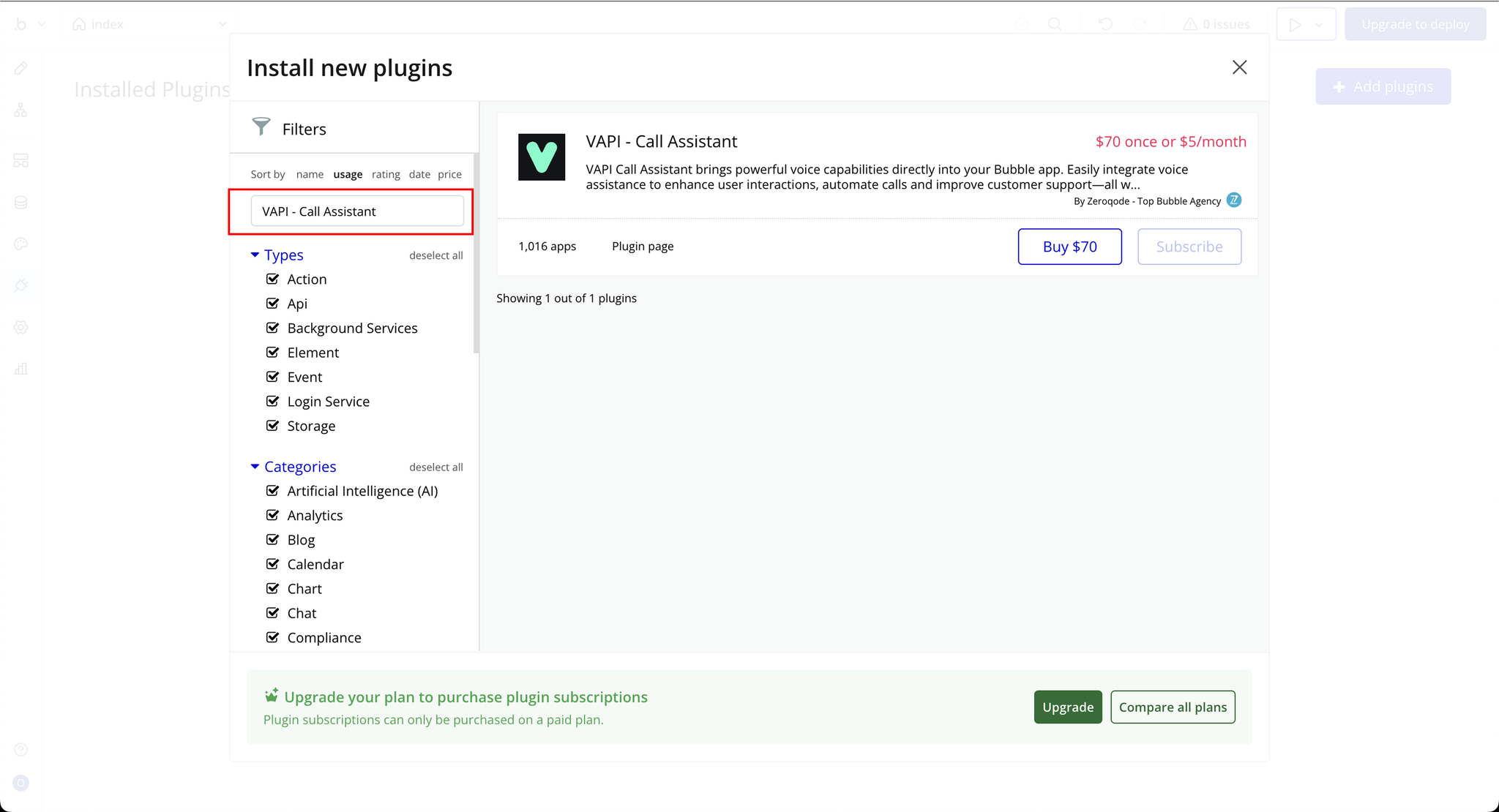Viewport: 1499px width, 812px height.
Task: Click deselect all for Types
Action: click(436, 255)
